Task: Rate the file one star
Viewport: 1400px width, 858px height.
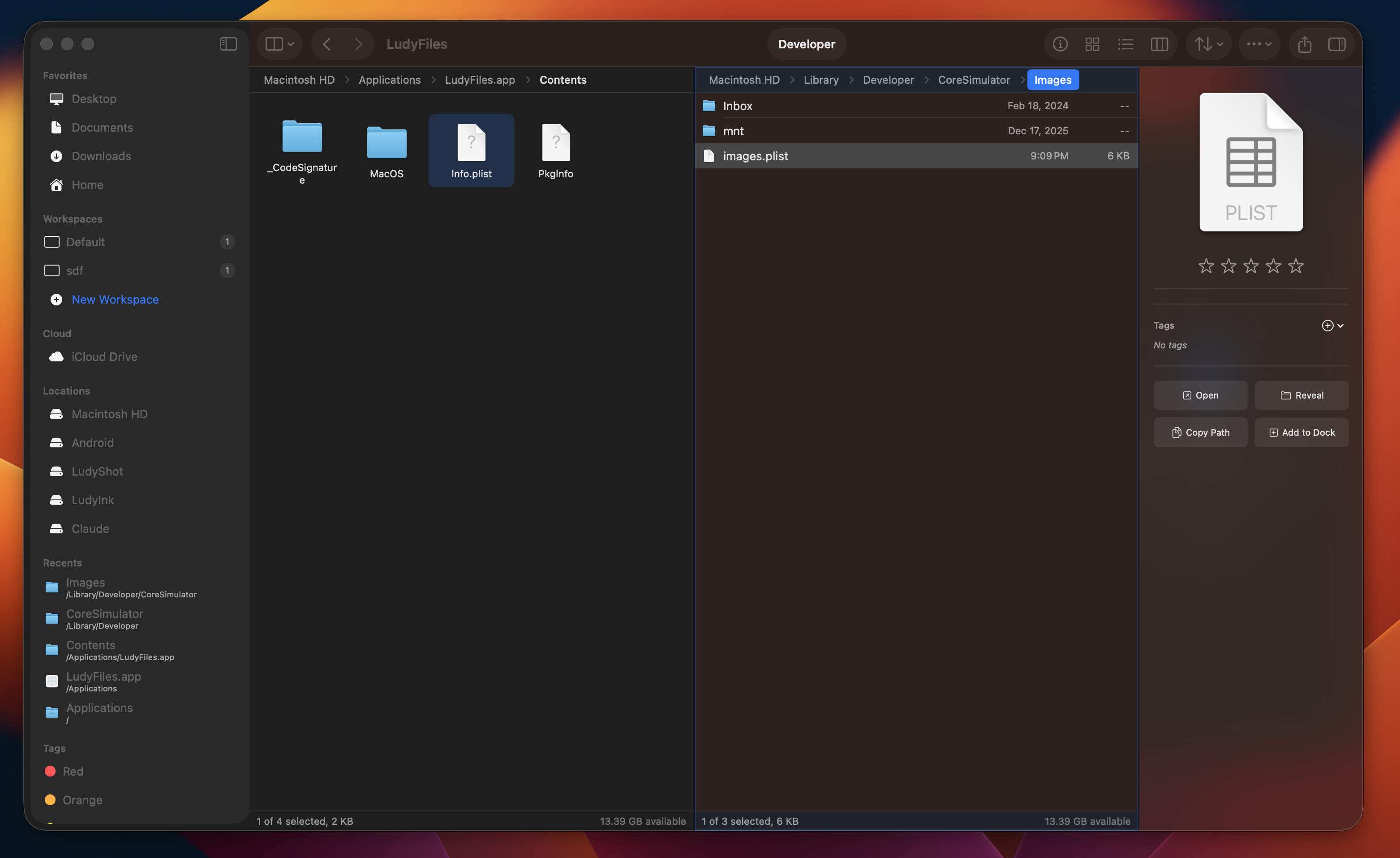Action: click(1206, 266)
